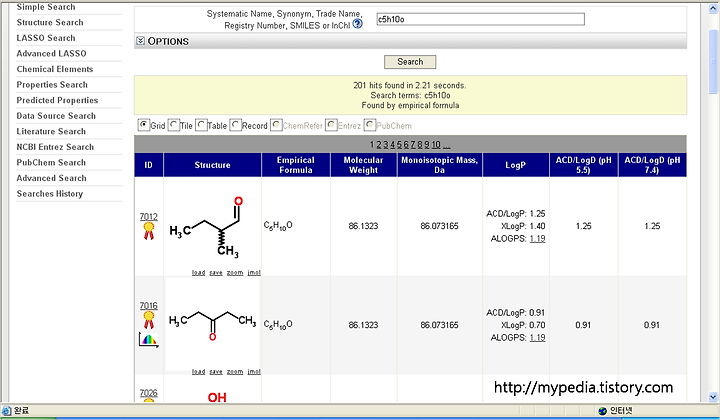Select the PubChem radio button
The image size is (720, 420).
tap(370, 125)
